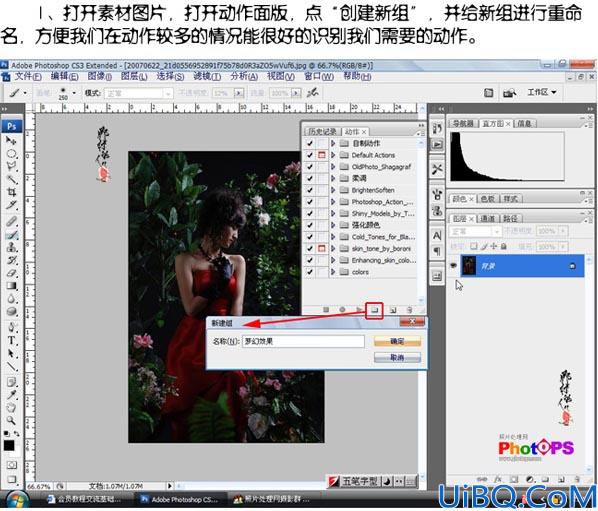Click 取消 in the 新建组 dialog
This screenshot has width=598, height=511.
tap(397, 357)
